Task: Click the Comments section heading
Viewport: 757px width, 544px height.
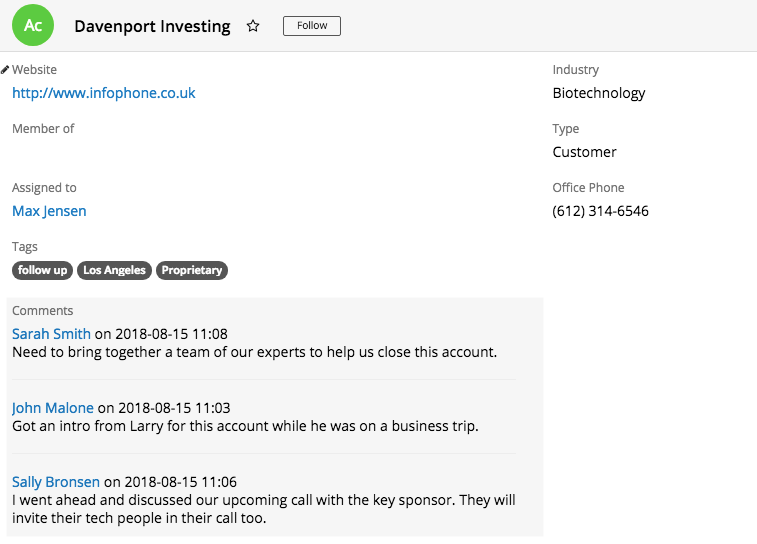Action: [x=42, y=310]
